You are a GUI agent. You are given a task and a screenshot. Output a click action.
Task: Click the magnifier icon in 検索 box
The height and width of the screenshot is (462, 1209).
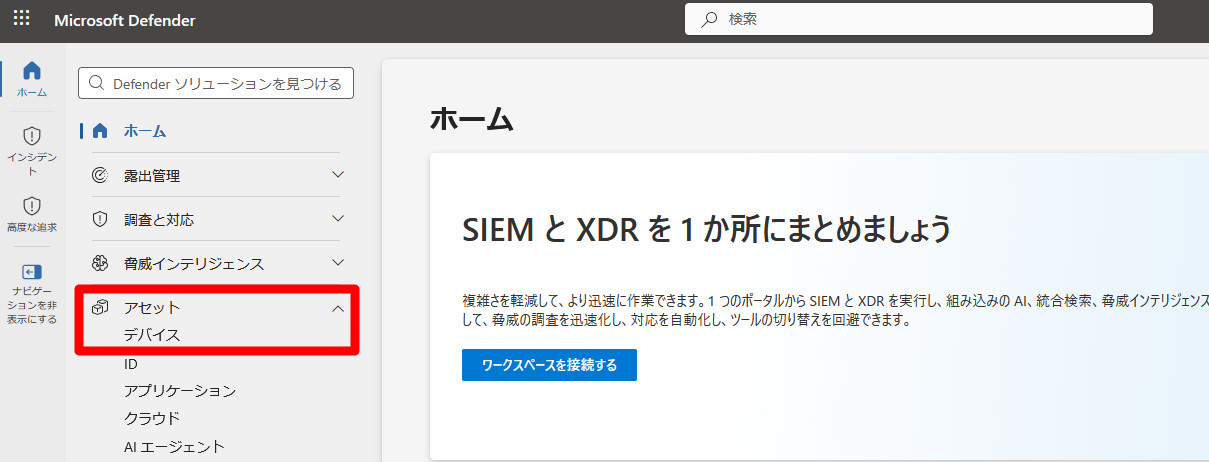coord(709,19)
